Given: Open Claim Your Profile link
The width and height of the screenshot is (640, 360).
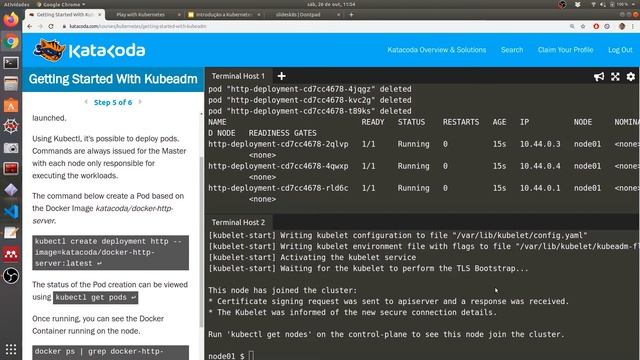Looking at the screenshot, I should [565, 50].
